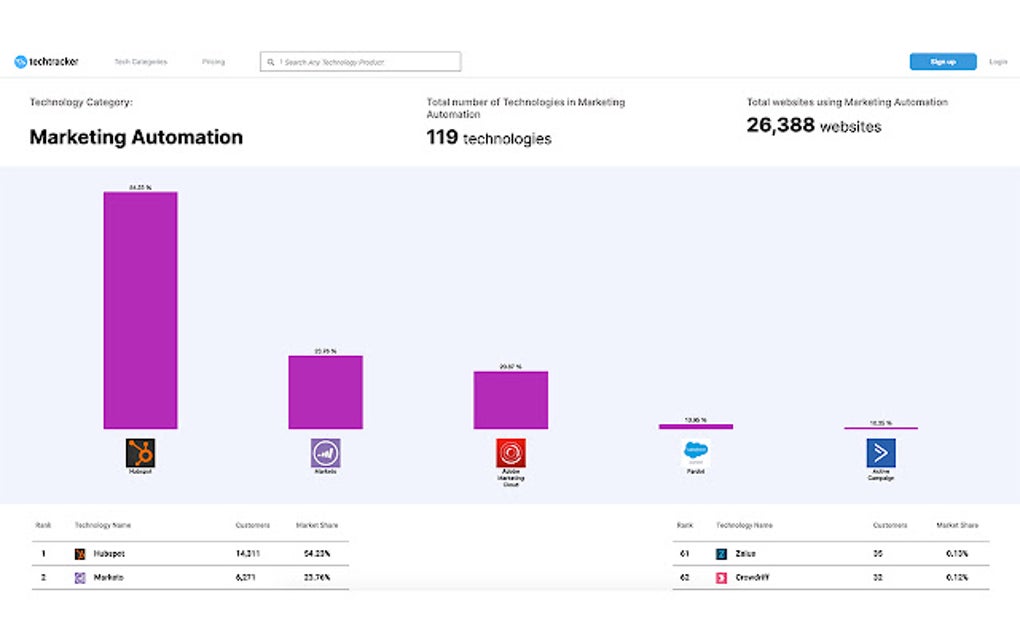Open the Pricing page
The height and width of the screenshot is (638, 1020).
214,61
